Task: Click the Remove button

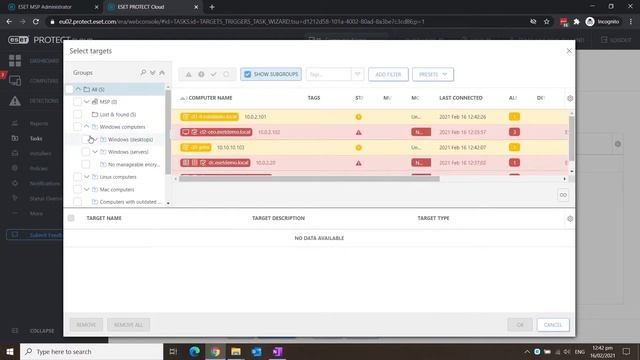Action: (x=86, y=325)
